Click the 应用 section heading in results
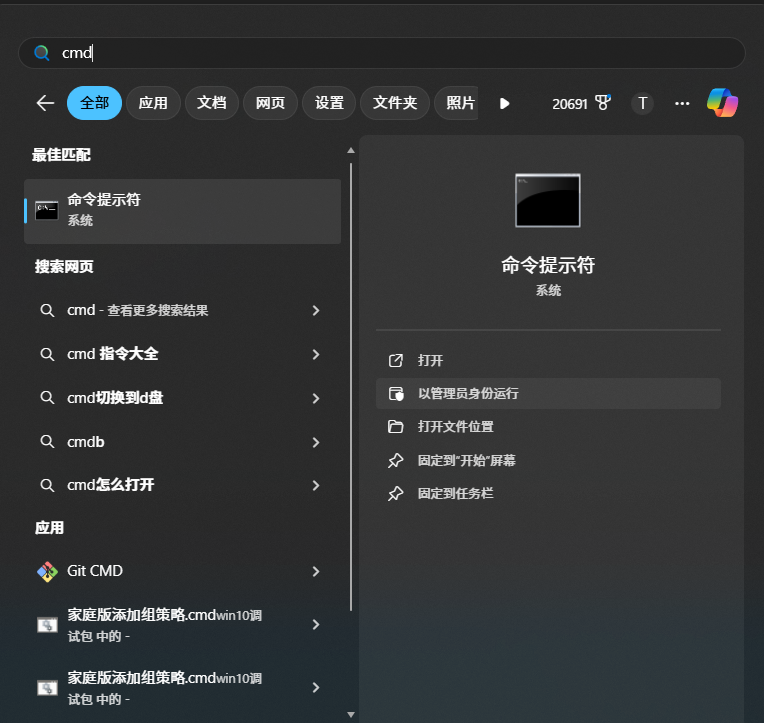 pyautogui.click(x=49, y=528)
